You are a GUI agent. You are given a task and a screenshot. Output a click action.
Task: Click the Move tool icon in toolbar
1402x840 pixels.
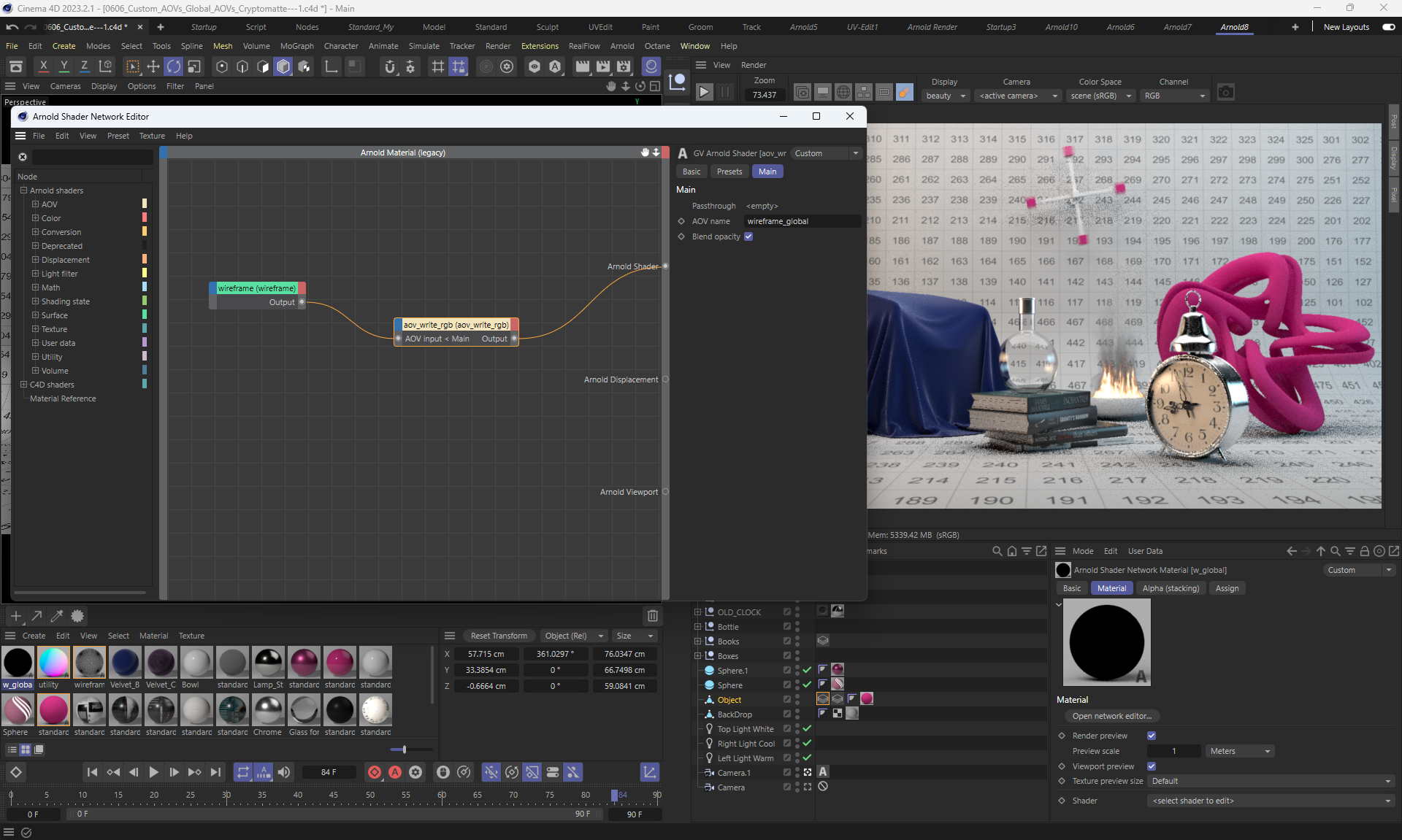click(153, 67)
